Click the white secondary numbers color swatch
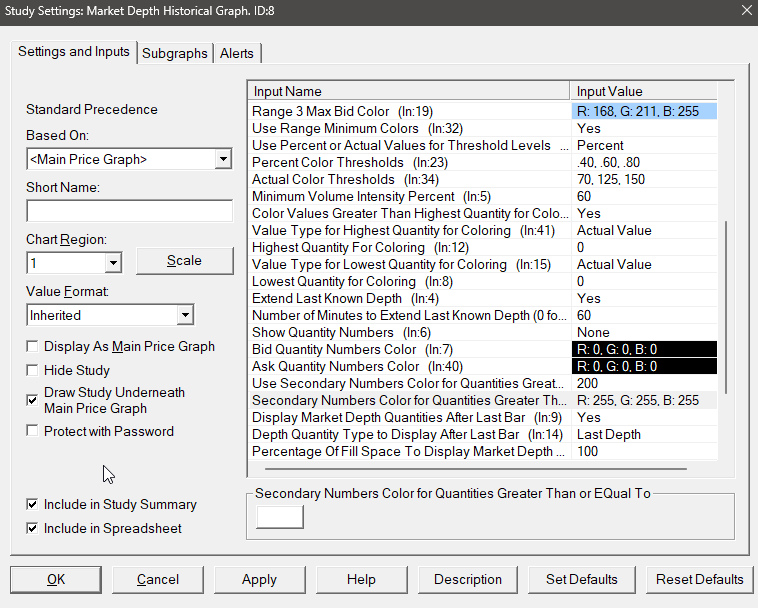The width and height of the screenshot is (758, 608). tap(280, 516)
